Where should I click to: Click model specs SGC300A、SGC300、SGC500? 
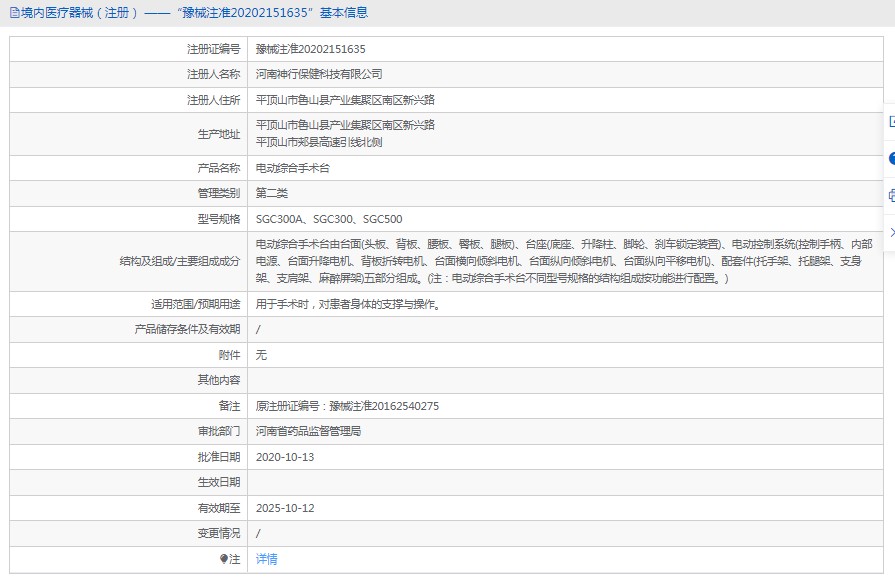(329, 219)
